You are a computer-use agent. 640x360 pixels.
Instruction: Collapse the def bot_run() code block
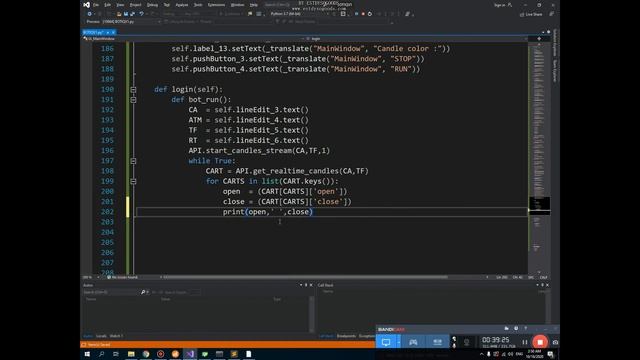tap(133, 100)
